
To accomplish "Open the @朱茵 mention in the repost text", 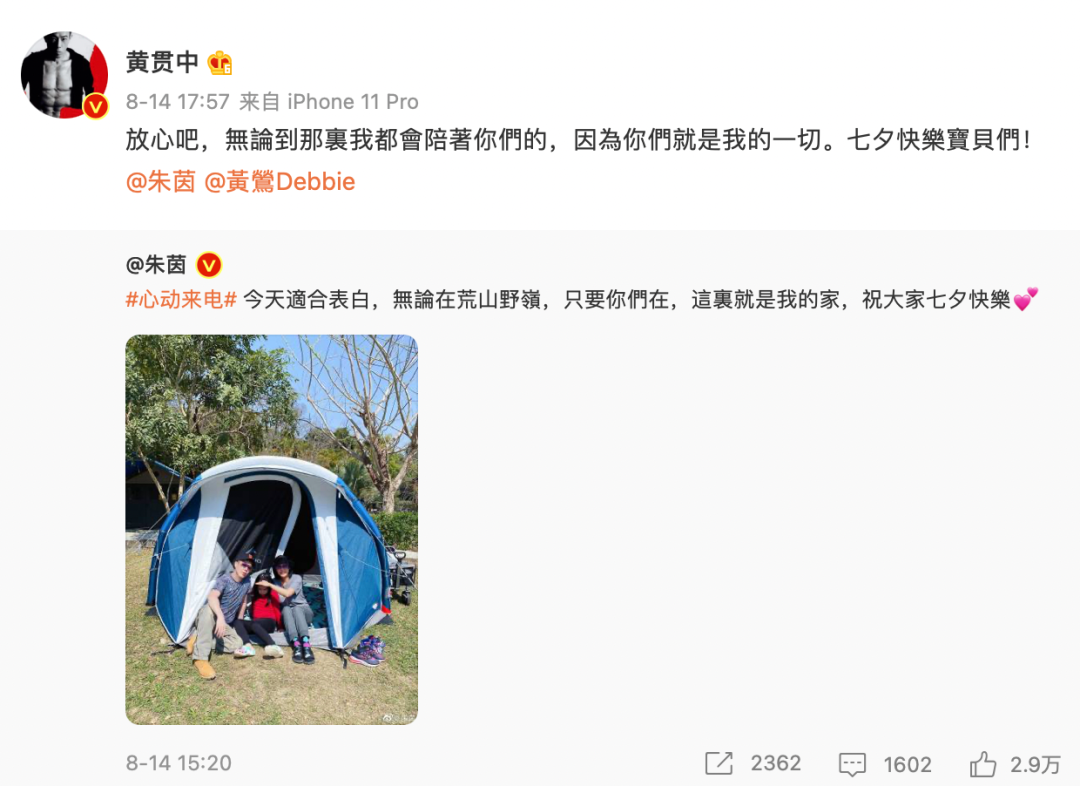I will pos(160,182).
